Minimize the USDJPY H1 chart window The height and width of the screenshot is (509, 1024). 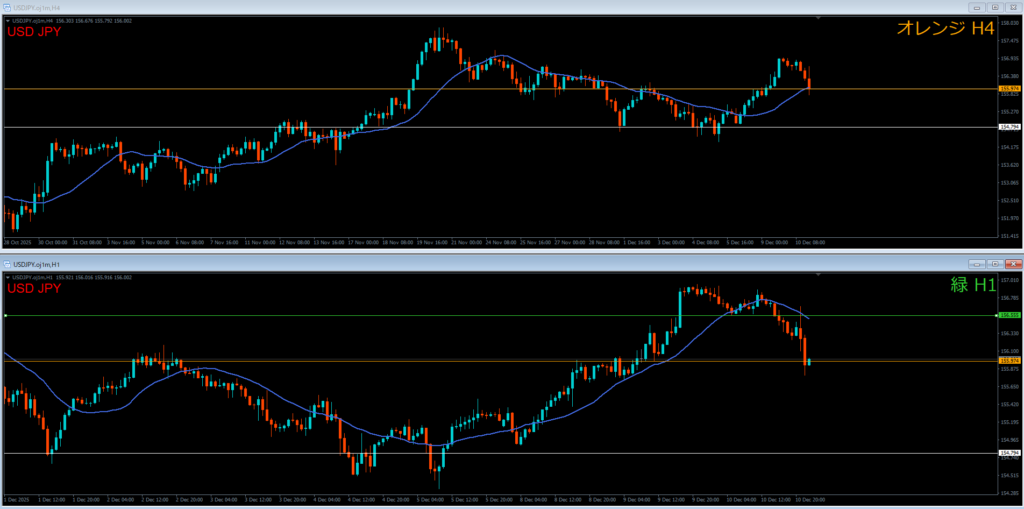point(979,264)
